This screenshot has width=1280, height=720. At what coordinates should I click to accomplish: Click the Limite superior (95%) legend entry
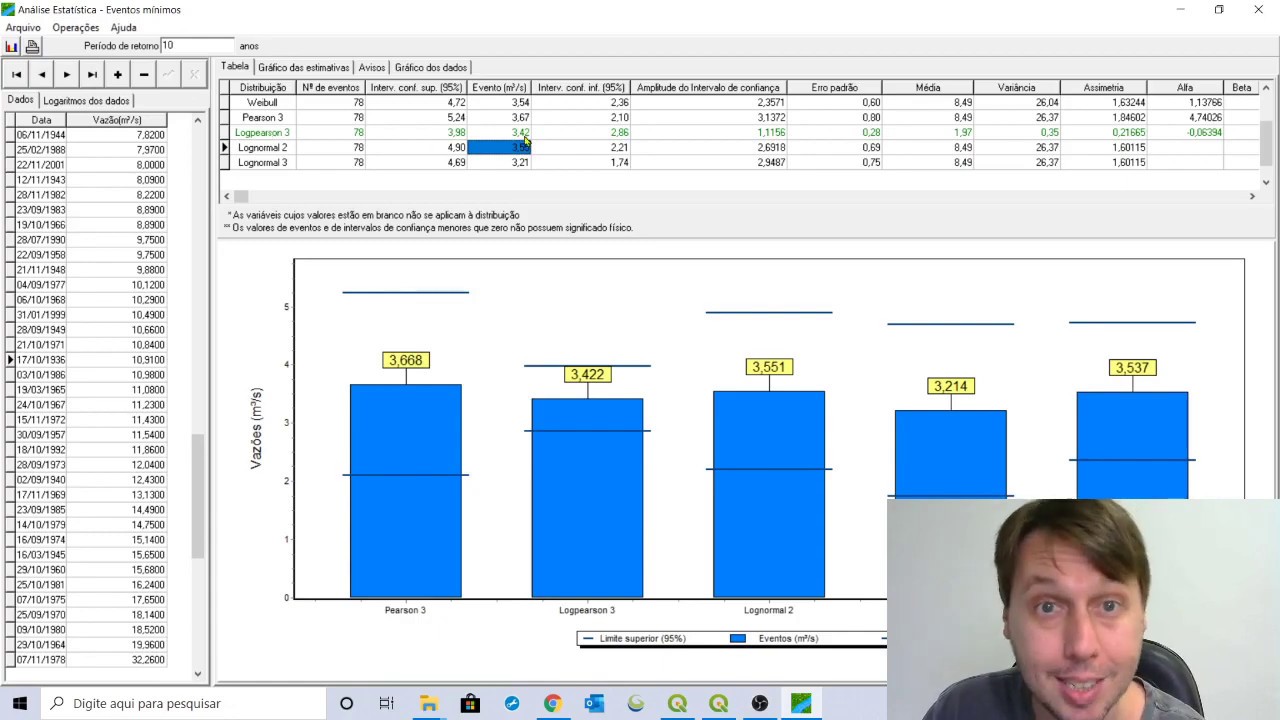click(634, 639)
